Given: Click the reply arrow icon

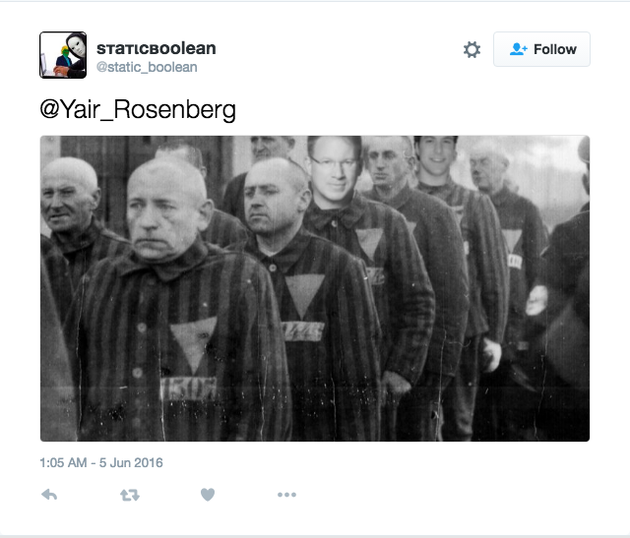Looking at the screenshot, I should (x=49, y=495).
